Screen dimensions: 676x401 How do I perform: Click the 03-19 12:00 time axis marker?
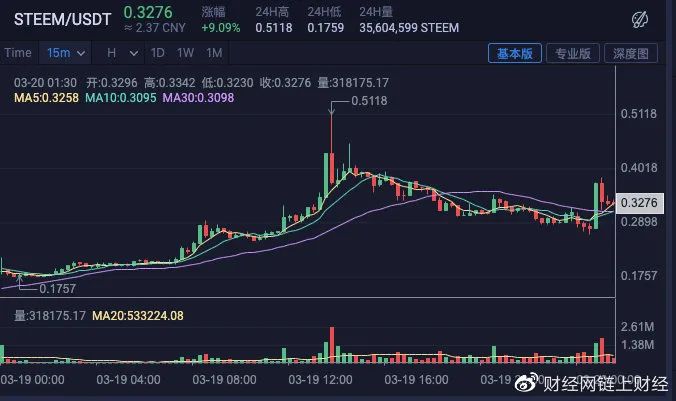pos(320,380)
